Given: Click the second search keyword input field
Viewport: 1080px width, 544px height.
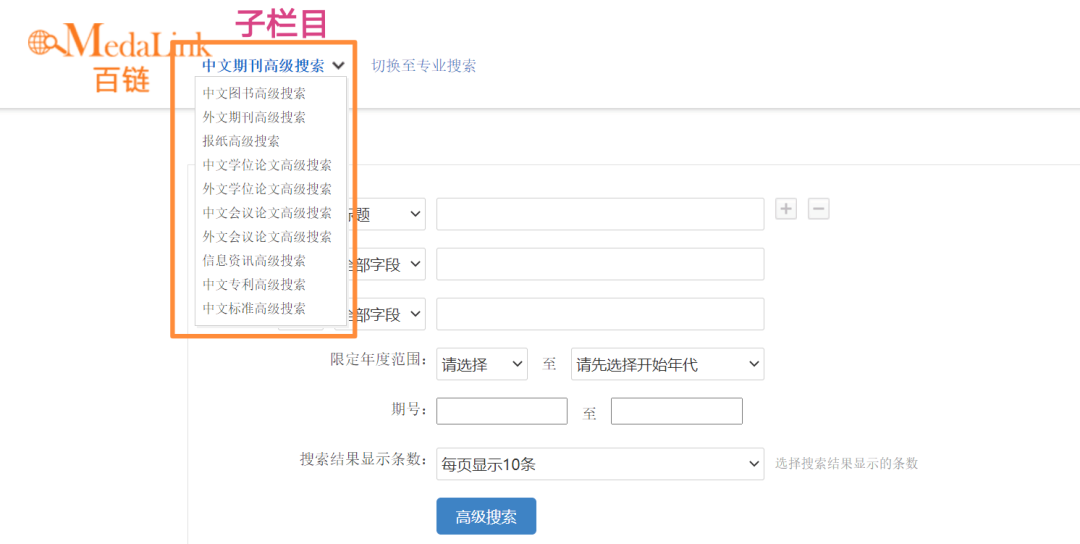Looking at the screenshot, I should 600,264.
